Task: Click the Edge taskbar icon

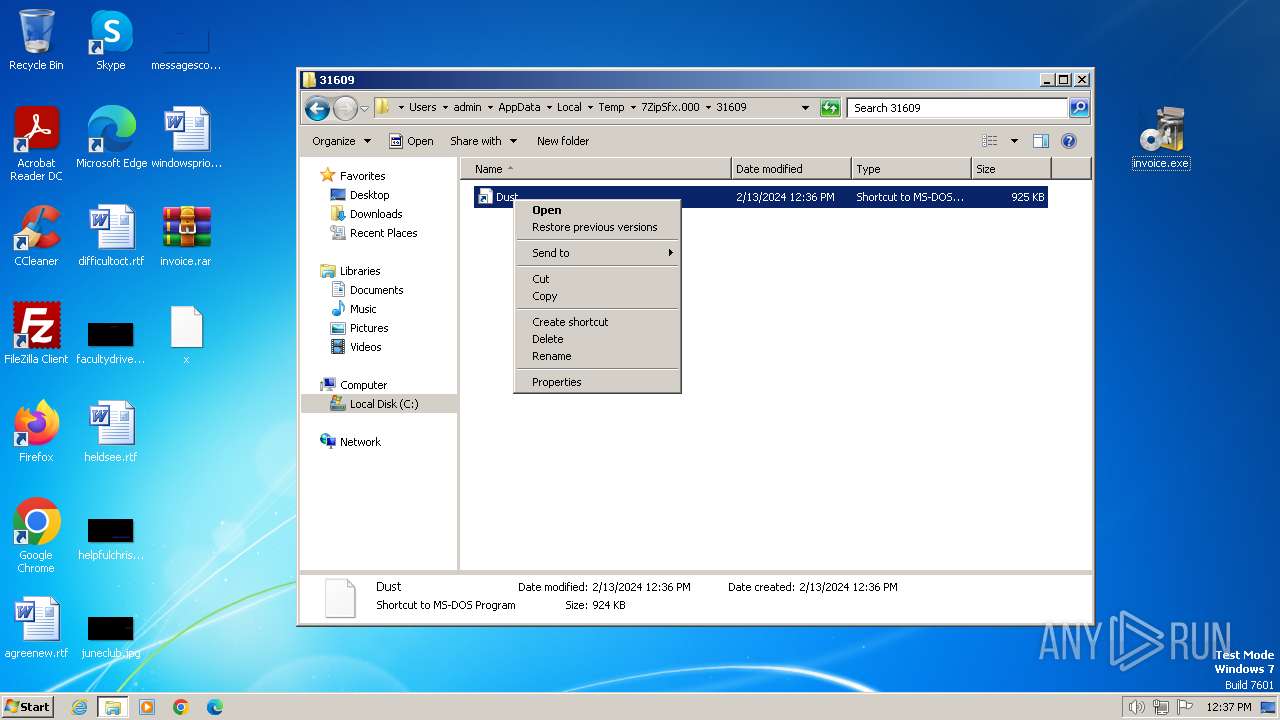Action: [x=215, y=707]
